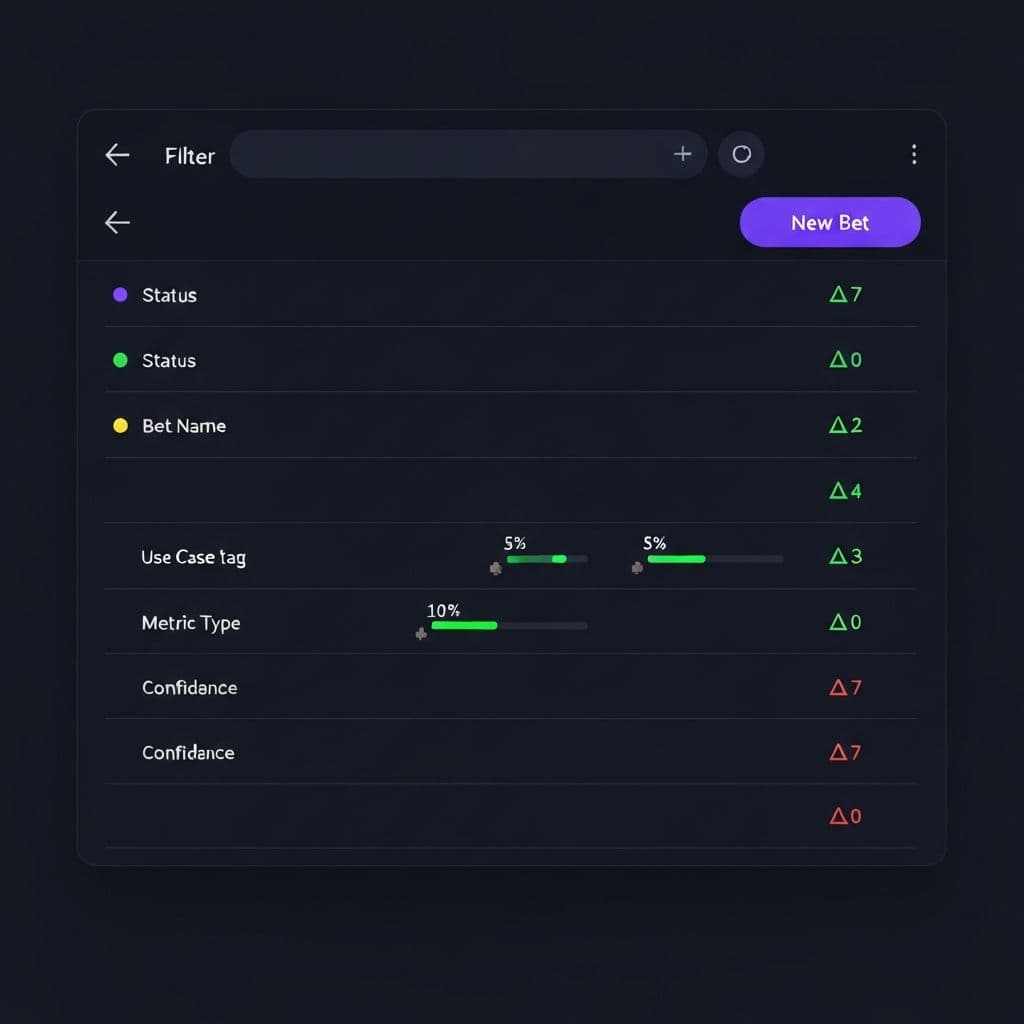This screenshot has width=1024, height=1024.
Task: Expand the first Confidence row
Action: pyautogui.click(x=189, y=687)
